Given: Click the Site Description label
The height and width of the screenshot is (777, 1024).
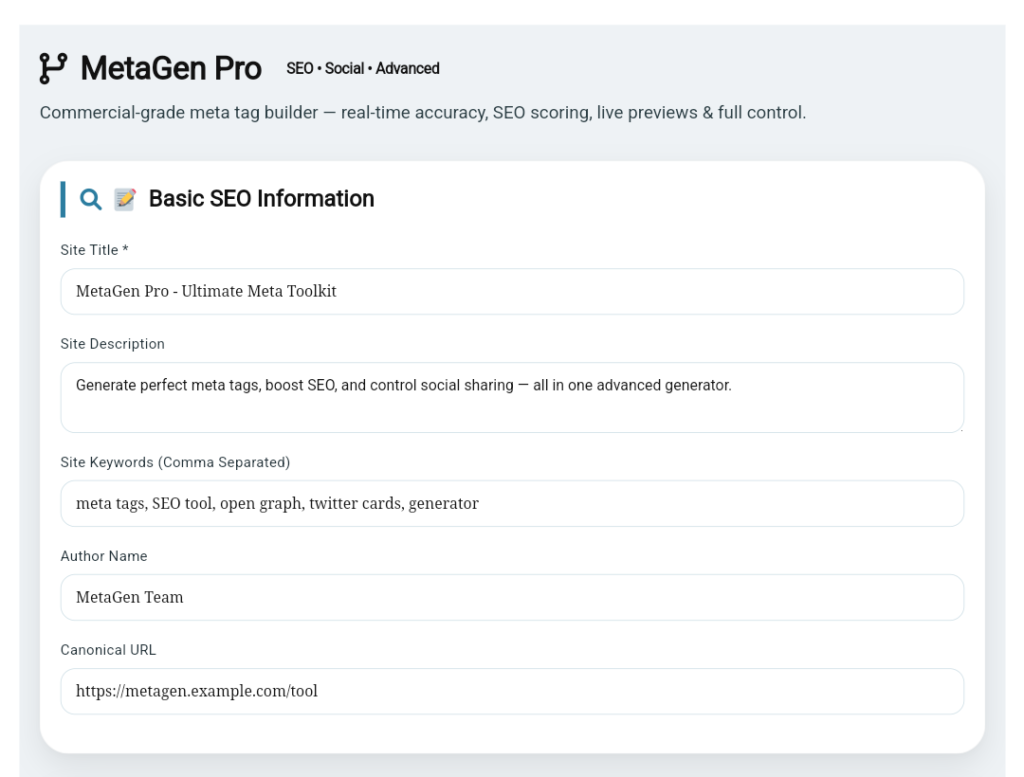Looking at the screenshot, I should (112, 344).
